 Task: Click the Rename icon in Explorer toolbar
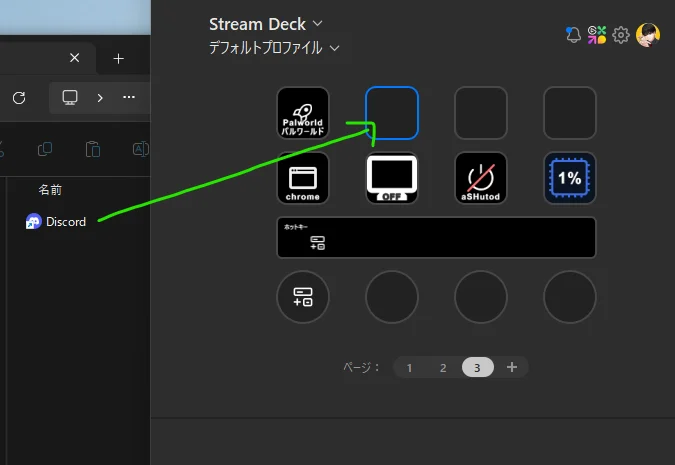[x=141, y=149]
